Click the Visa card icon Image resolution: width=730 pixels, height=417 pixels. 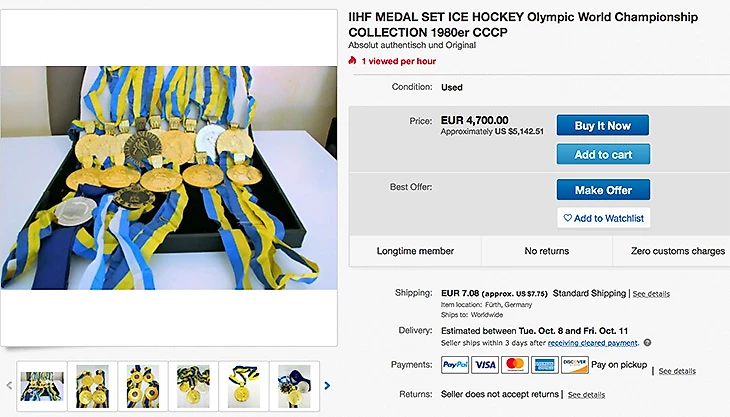485,365
